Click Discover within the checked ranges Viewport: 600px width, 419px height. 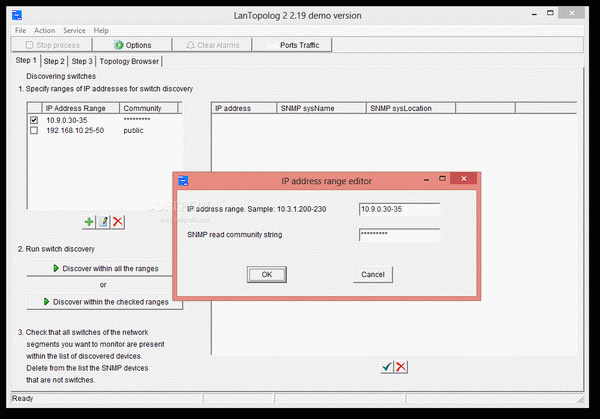pyautogui.click(x=104, y=302)
